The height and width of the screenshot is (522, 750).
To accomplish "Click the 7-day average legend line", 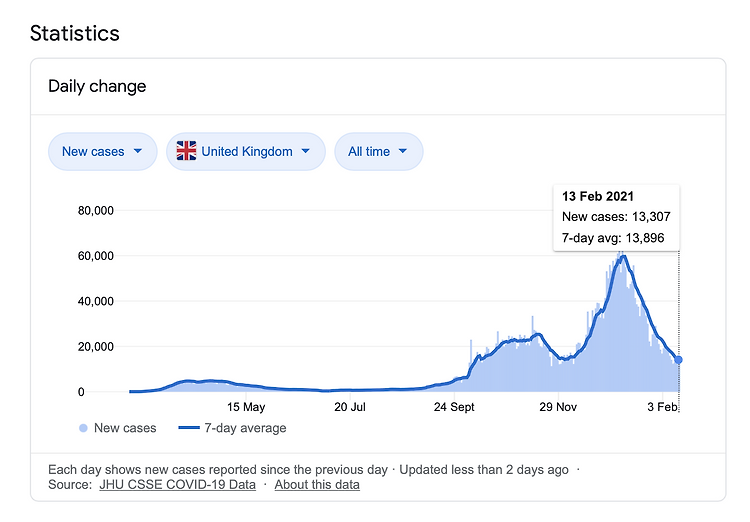I will pyautogui.click(x=189, y=428).
